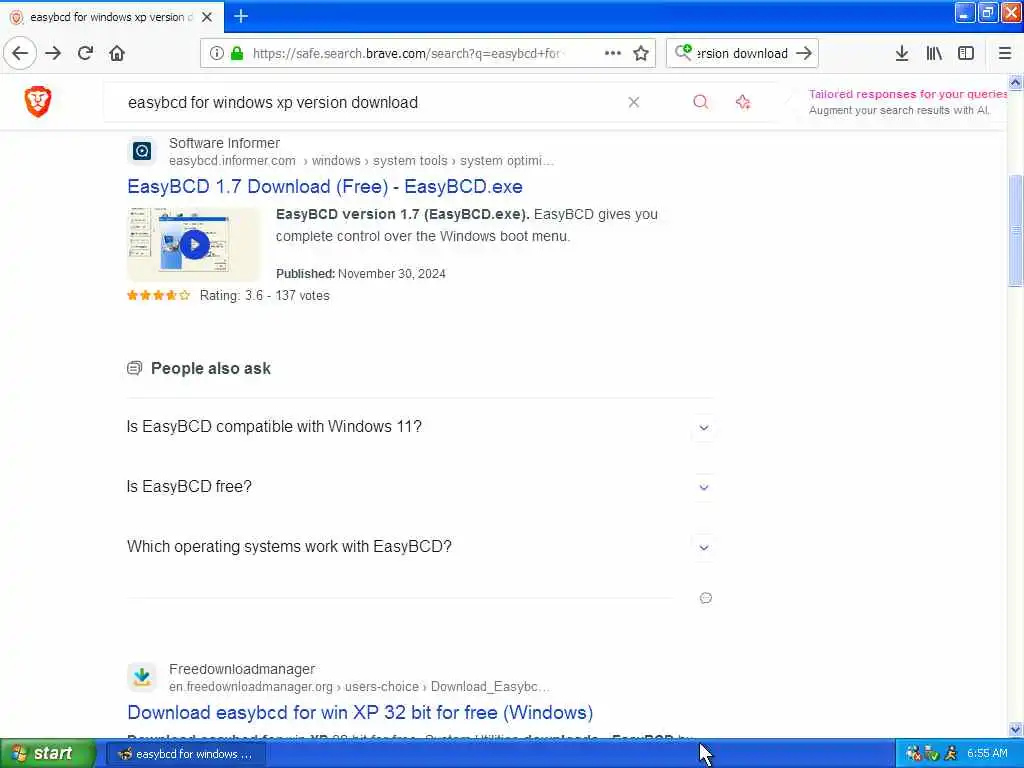This screenshot has height=768, width=1024.
Task: Open page actions three-dot menu
Action: pos(613,53)
